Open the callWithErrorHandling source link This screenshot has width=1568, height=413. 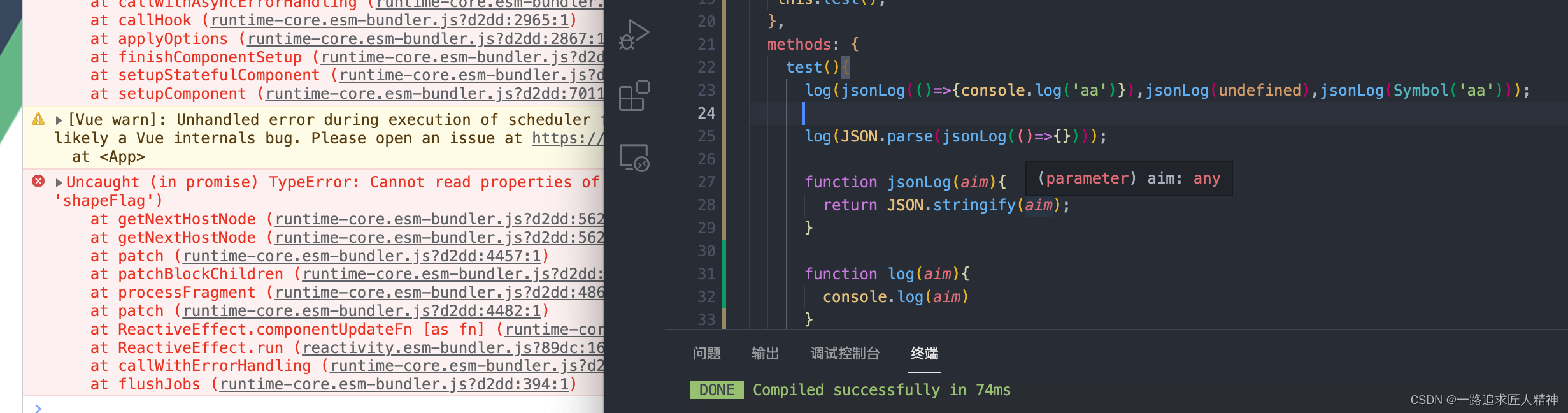point(467,366)
